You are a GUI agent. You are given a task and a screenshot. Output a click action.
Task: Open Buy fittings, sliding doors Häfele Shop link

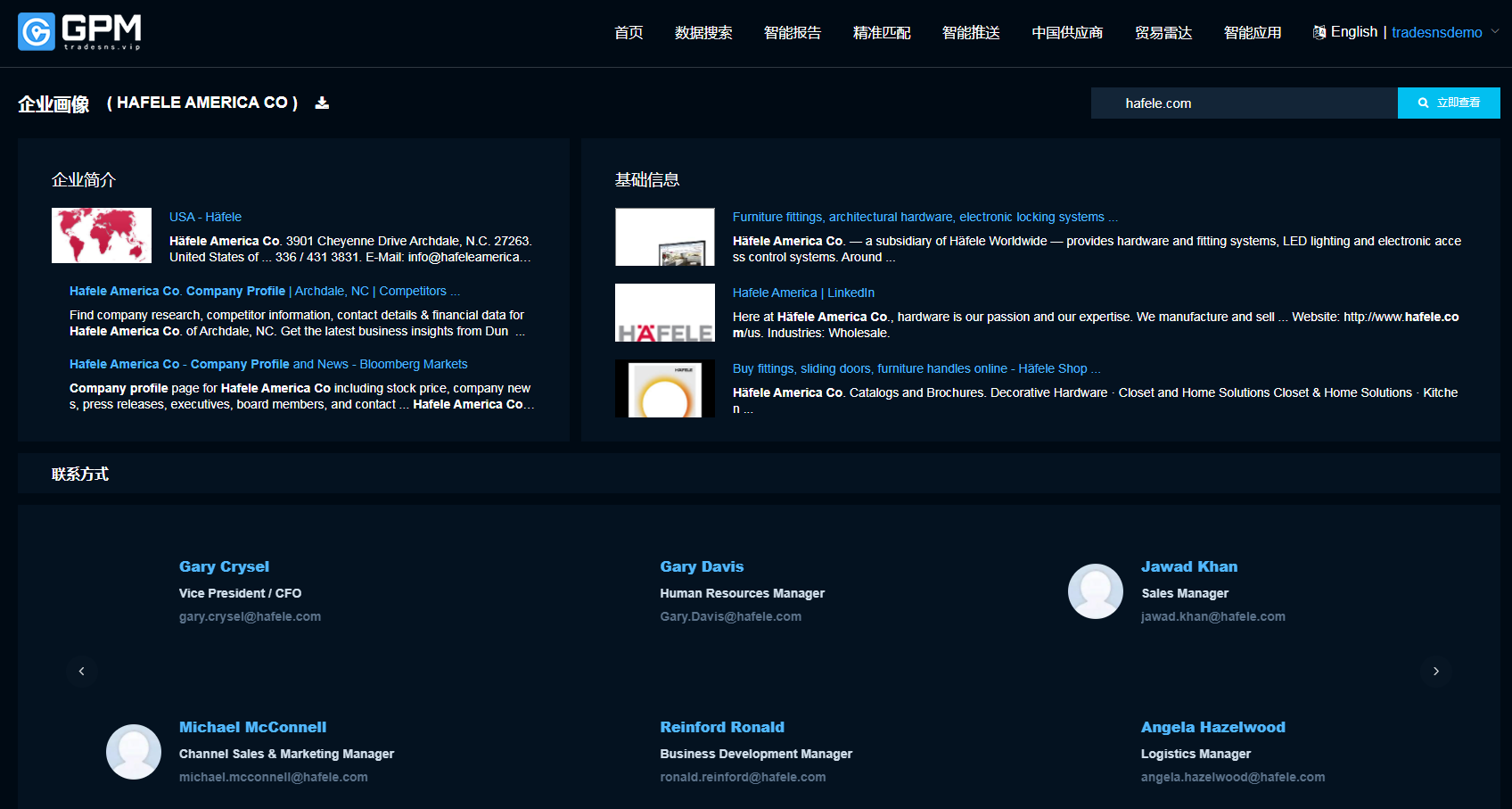tap(916, 368)
